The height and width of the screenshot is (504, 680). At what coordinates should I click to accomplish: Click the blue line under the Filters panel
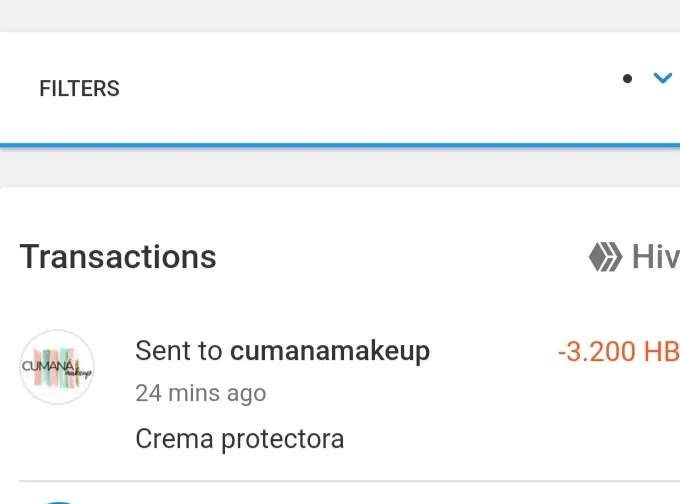click(340, 145)
